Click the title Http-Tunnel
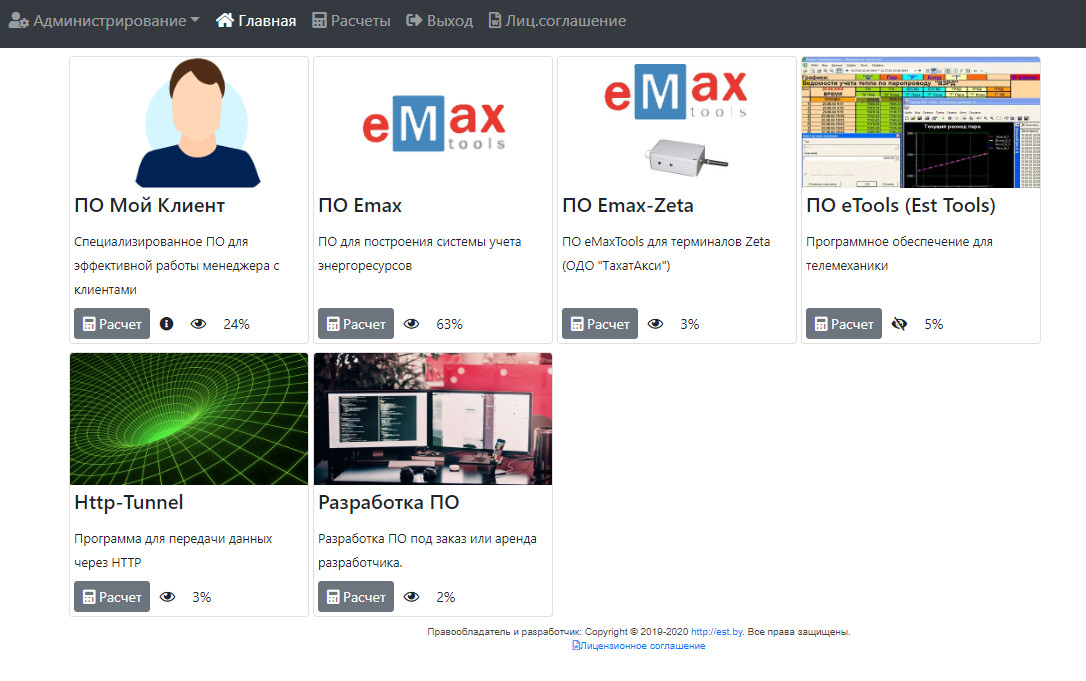This screenshot has width=1086, height=681. coord(129,502)
